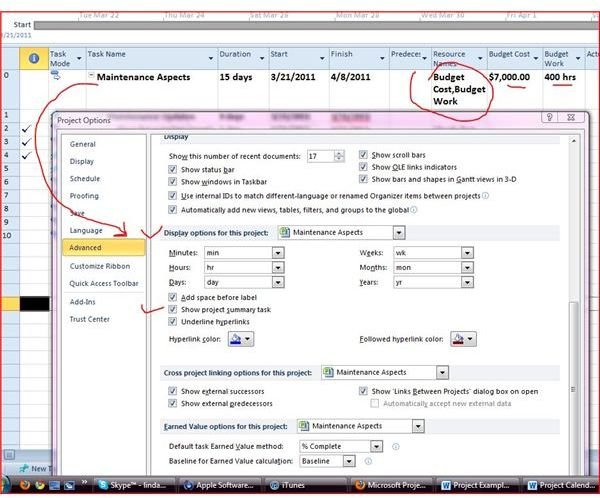Collapse the Maintenance Aspects summary task
Viewport: 600px width, 498px height.
[x=91, y=75]
